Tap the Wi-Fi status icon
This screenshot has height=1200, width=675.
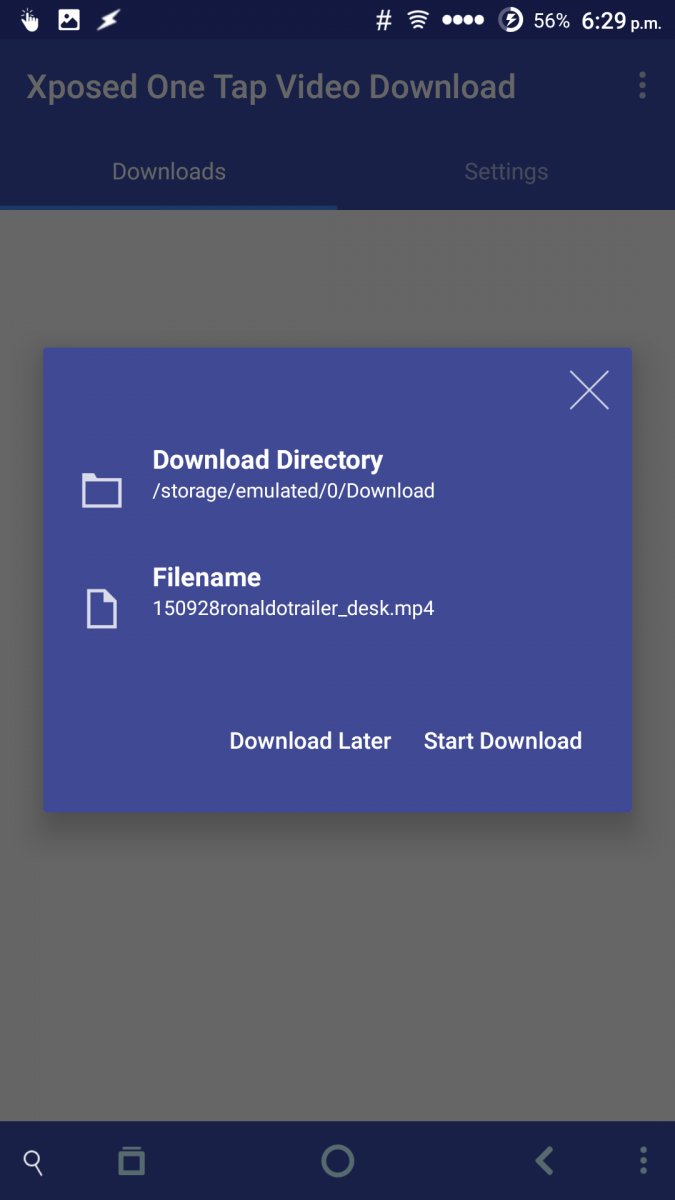pos(418,20)
